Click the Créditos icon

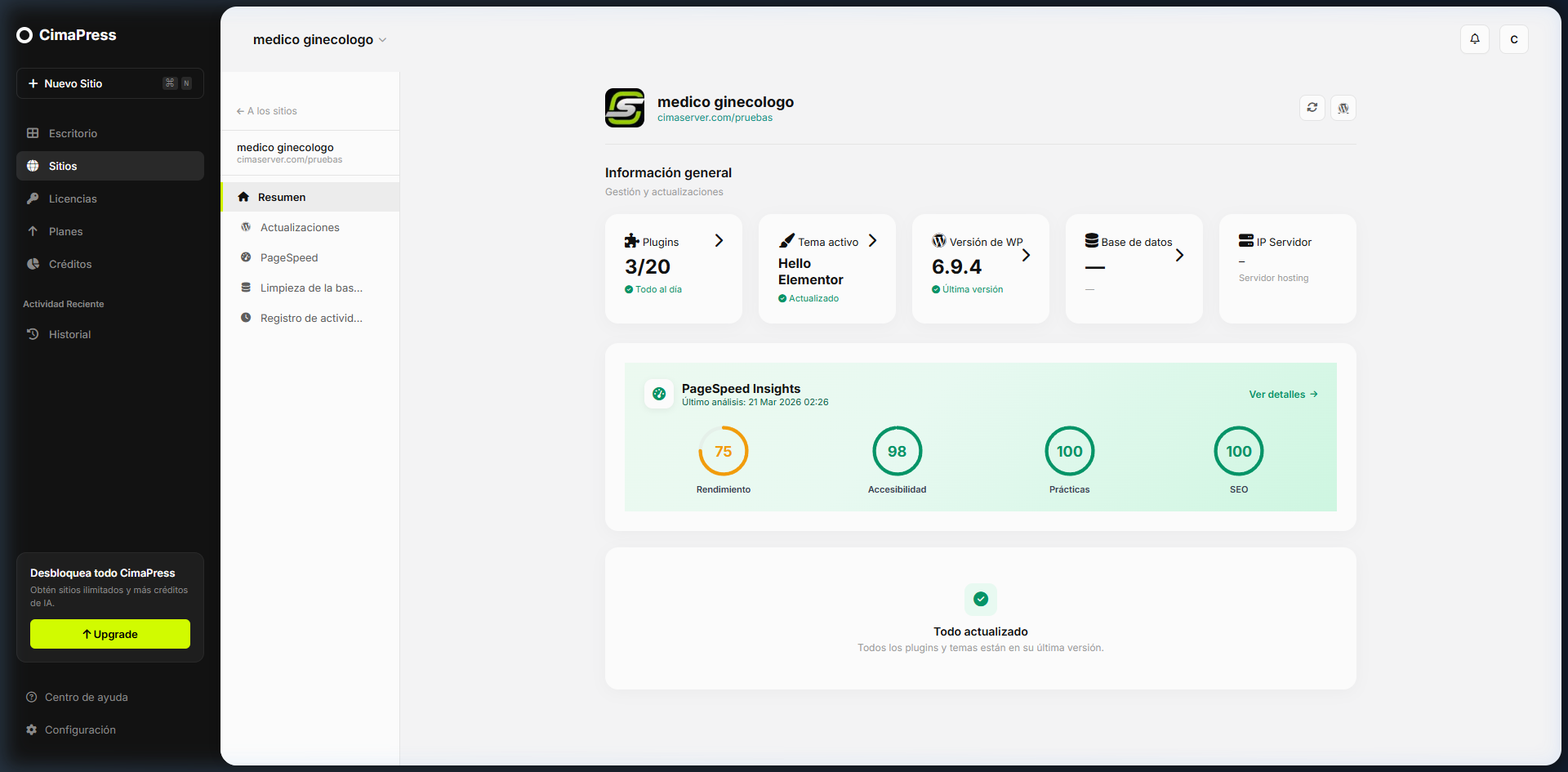[33, 264]
